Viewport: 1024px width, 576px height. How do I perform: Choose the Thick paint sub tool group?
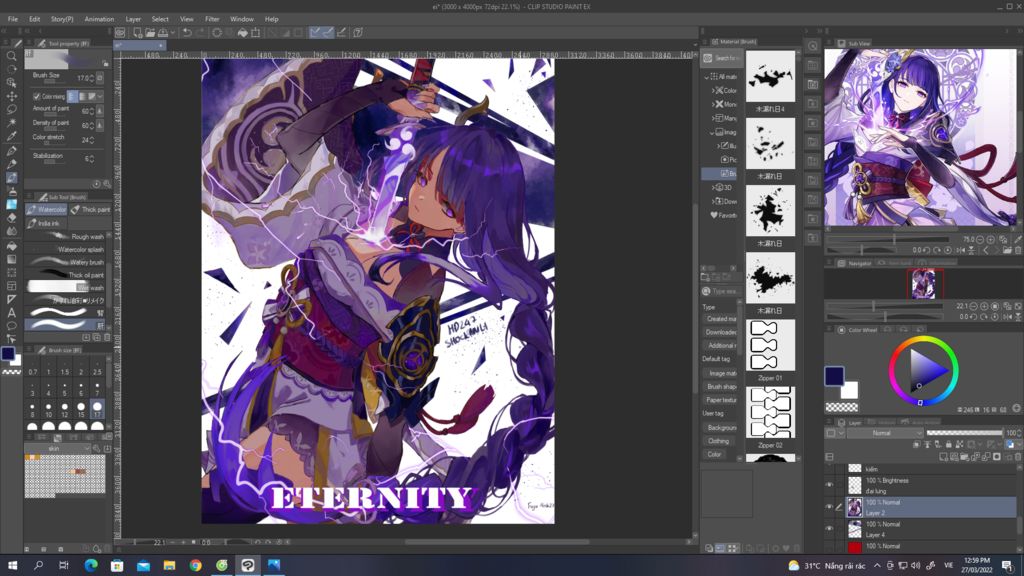point(90,210)
